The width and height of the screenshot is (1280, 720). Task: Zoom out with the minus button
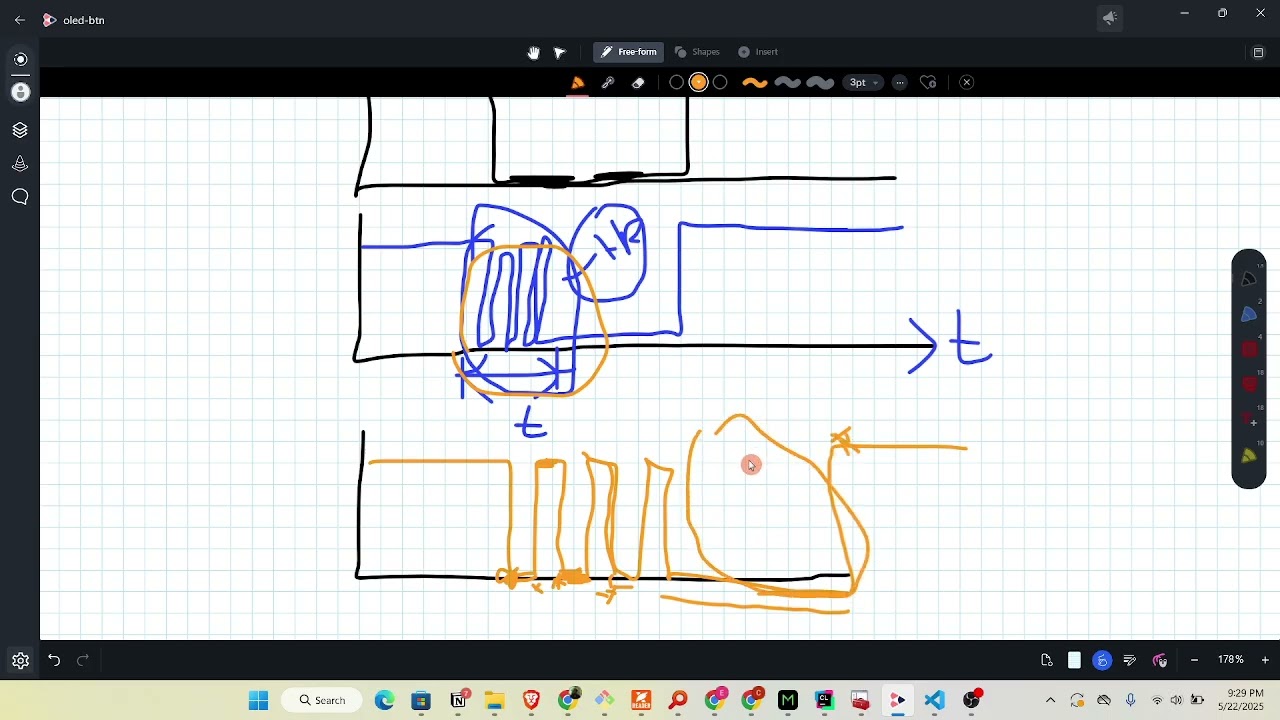pyautogui.click(x=1194, y=660)
